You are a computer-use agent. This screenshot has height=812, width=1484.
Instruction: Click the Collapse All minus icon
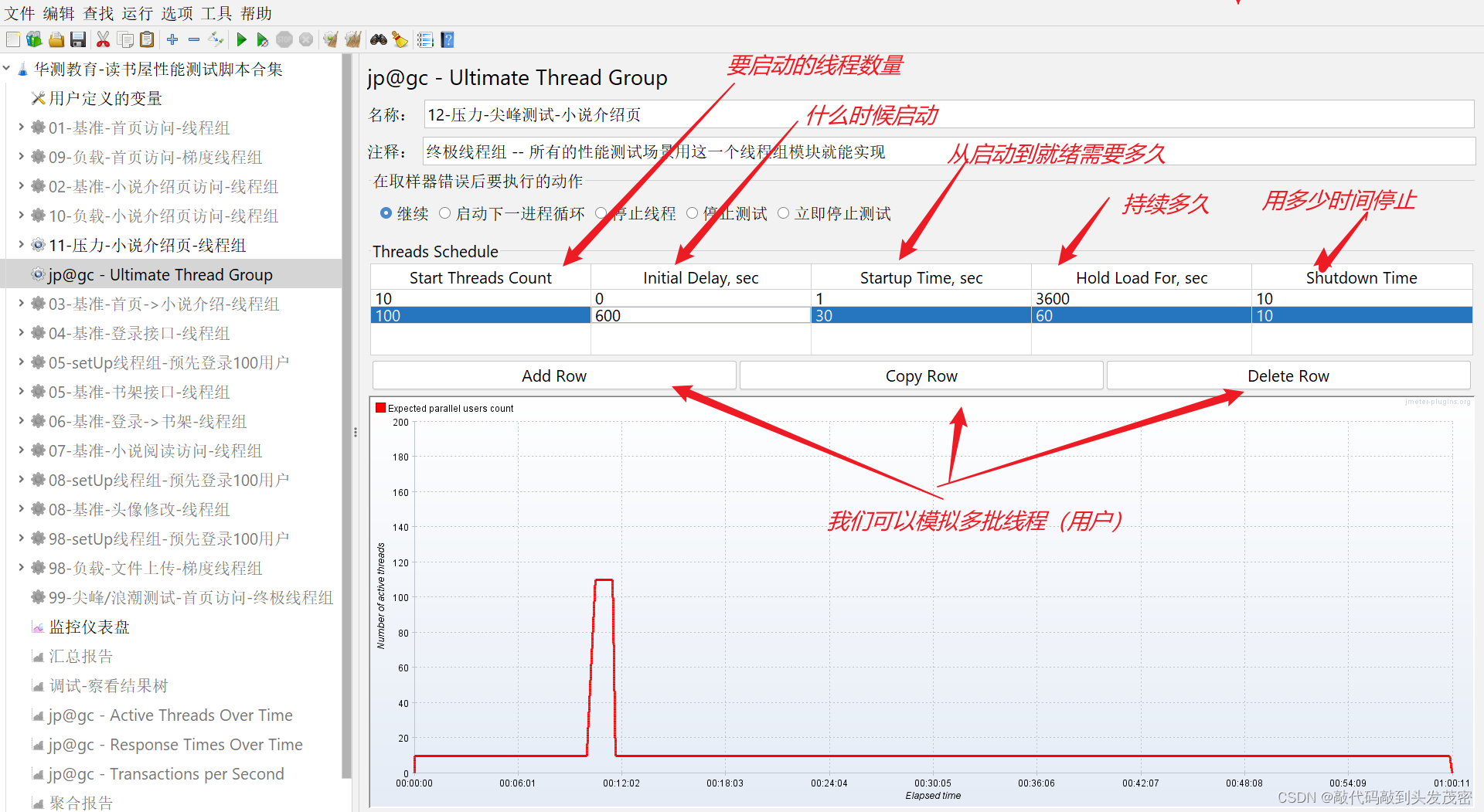194,39
